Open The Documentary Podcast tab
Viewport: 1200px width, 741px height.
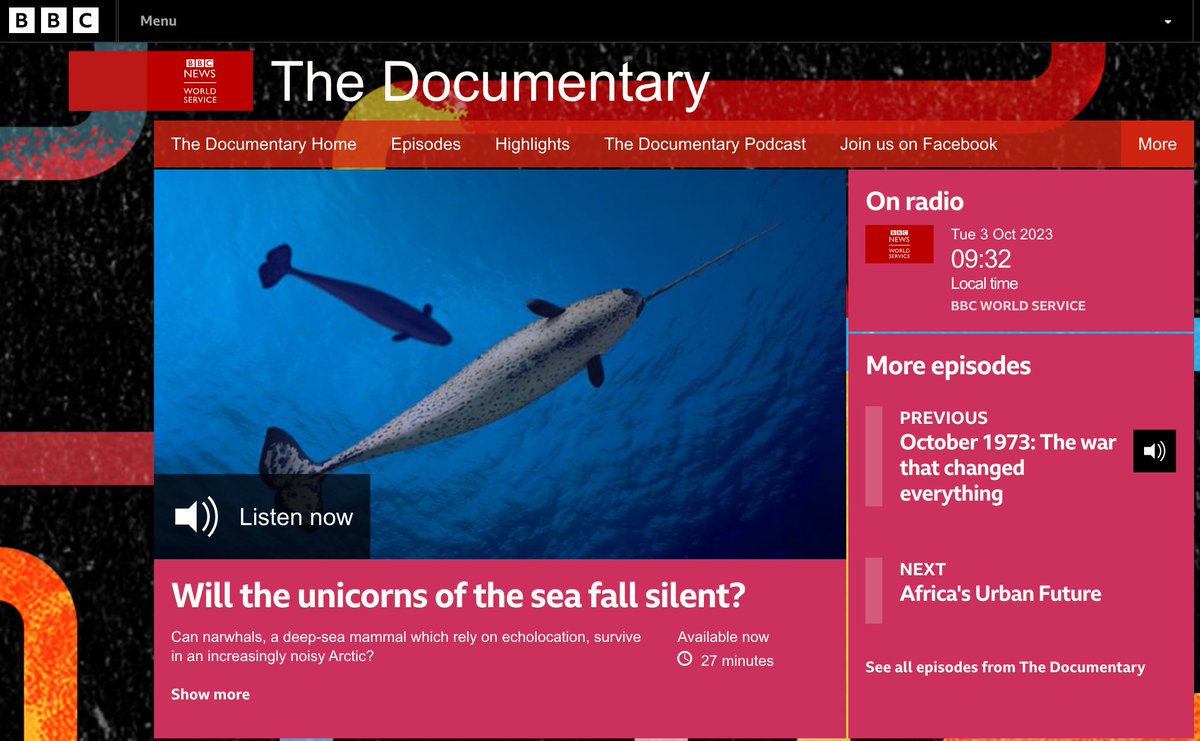click(x=705, y=144)
